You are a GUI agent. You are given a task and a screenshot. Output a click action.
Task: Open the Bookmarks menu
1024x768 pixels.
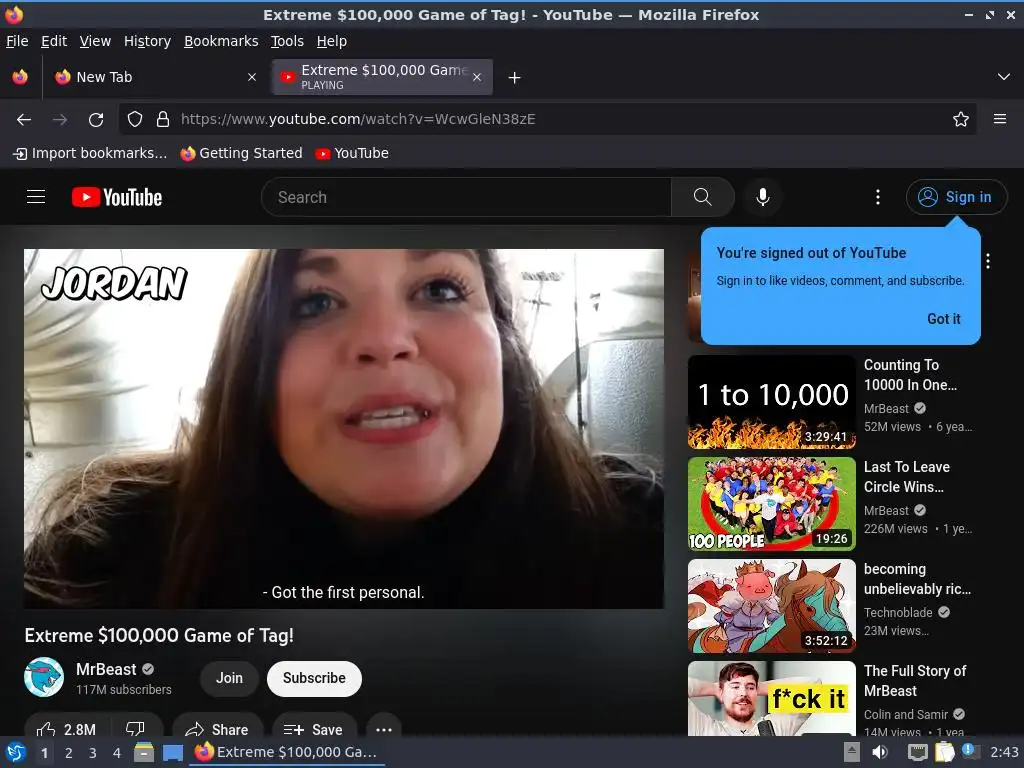pos(221,41)
